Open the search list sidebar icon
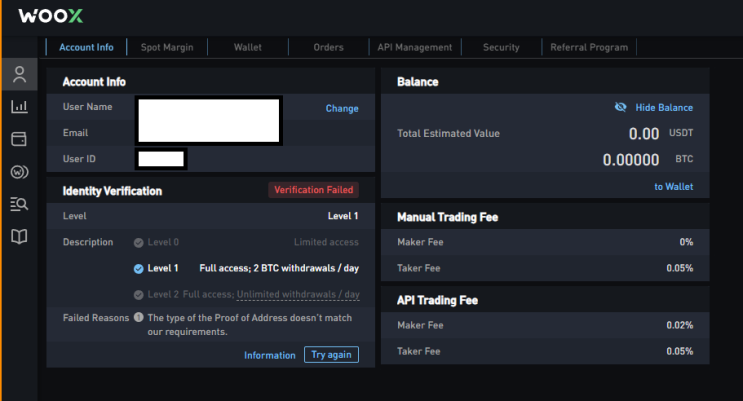This screenshot has height=401, width=743. click(x=19, y=204)
